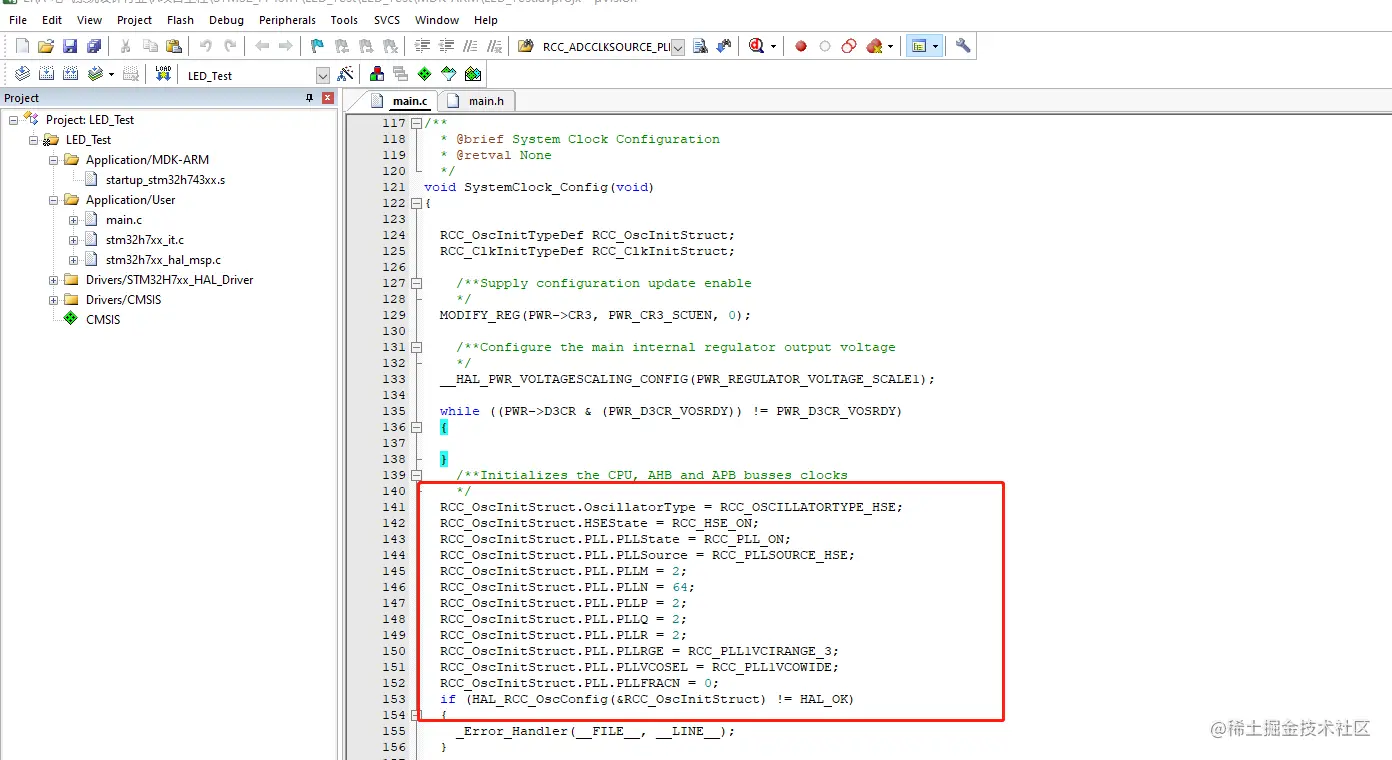Image resolution: width=1392 pixels, height=760 pixels.
Task: Click the Open file toolbar icon
Action: pyautogui.click(x=46, y=46)
